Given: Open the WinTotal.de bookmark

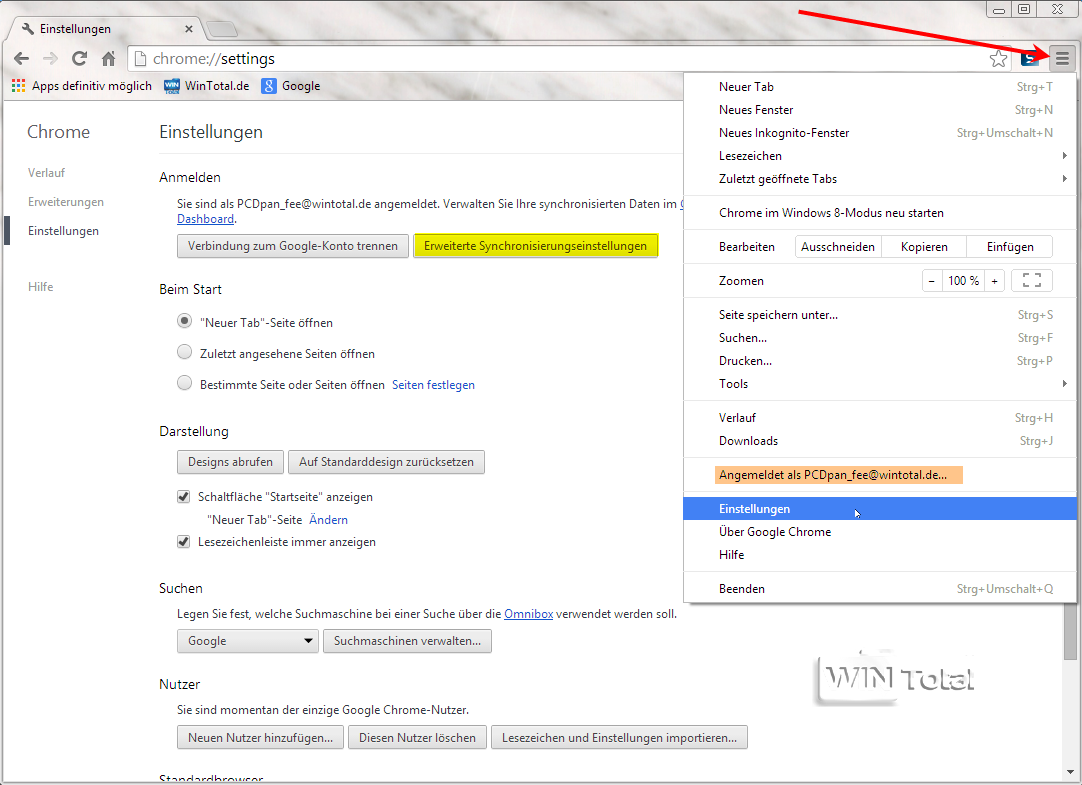Looking at the screenshot, I should (206, 86).
